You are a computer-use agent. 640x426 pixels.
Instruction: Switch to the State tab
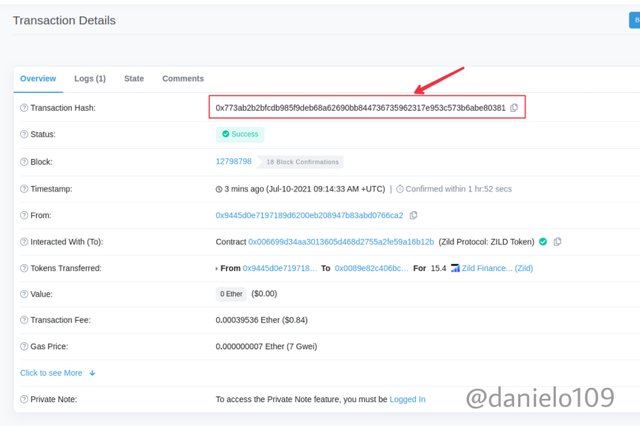pyautogui.click(x=134, y=78)
